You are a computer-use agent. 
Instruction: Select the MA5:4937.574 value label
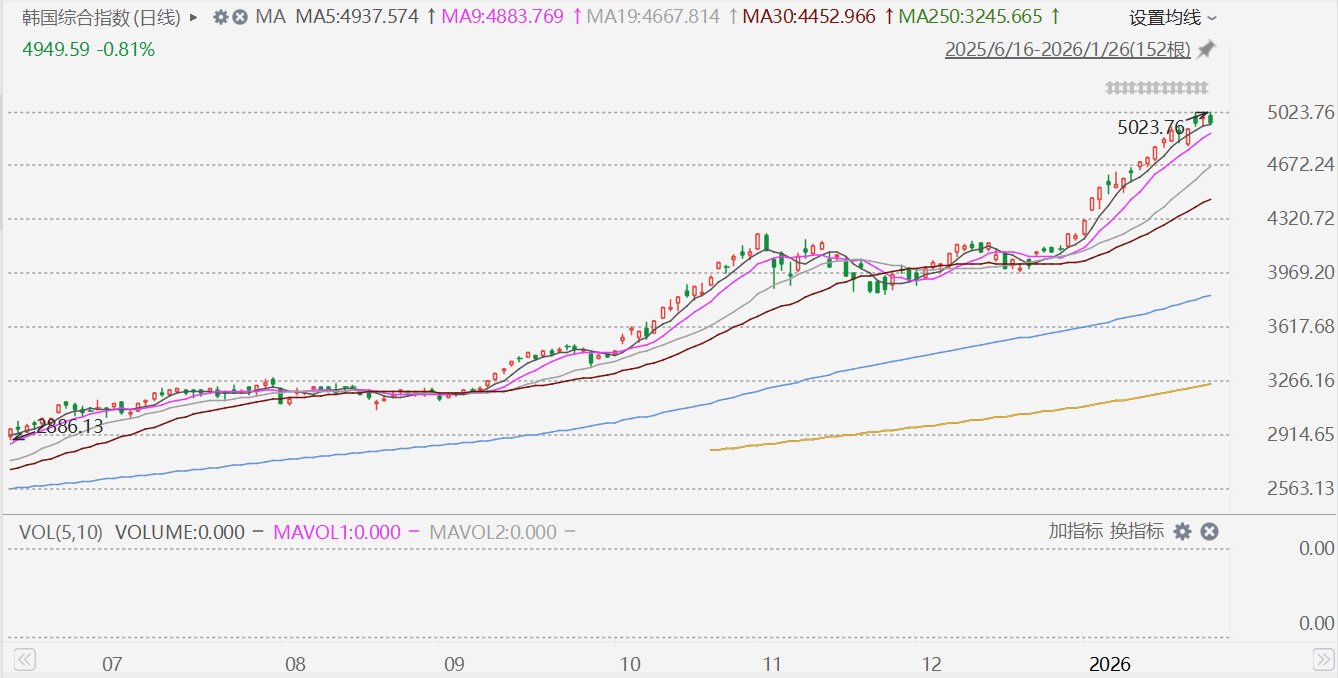pyautogui.click(x=357, y=17)
